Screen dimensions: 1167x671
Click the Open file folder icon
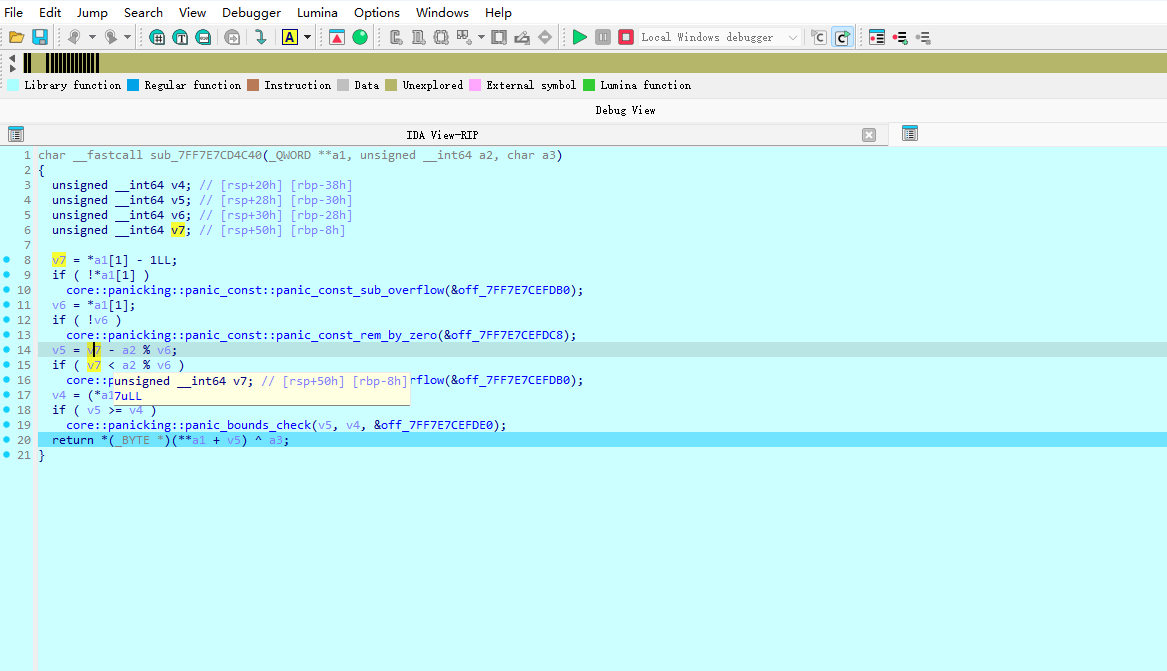[x=16, y=37]
